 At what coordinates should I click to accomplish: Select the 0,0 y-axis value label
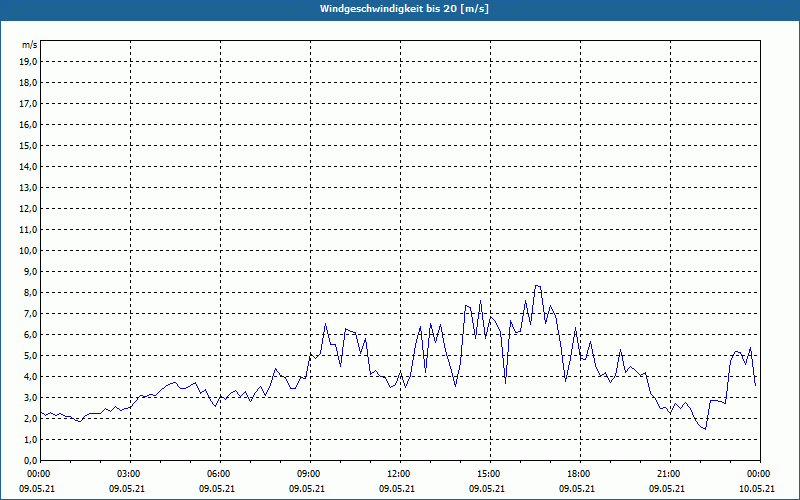pos(30,460)
